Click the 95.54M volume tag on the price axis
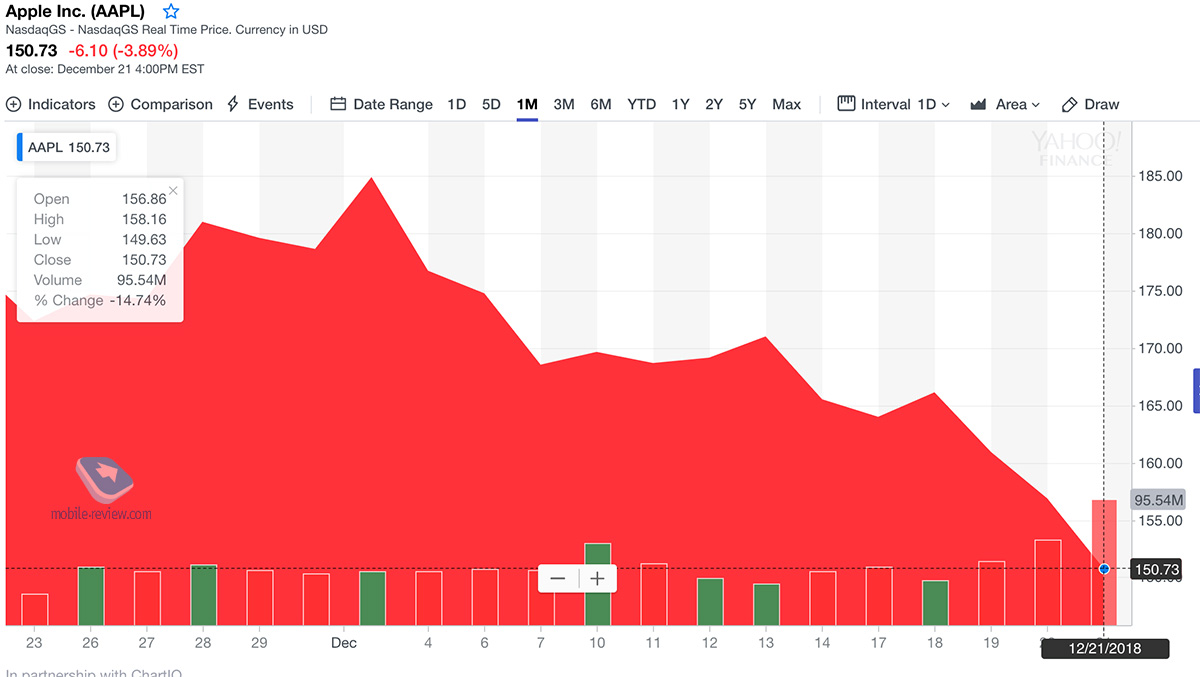The image size is (1200, 677). (x=1157, y=500)
